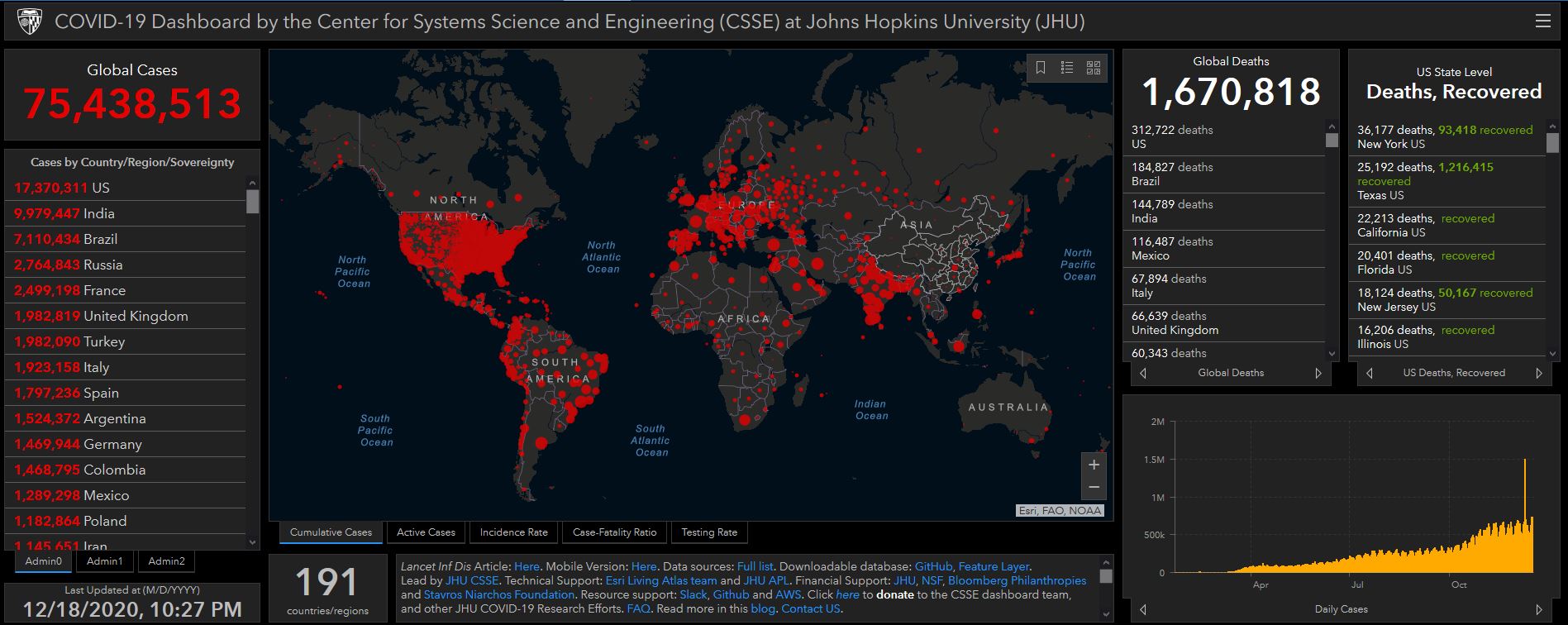Viewport: 1568px width, 625px height.
Task: Open the Esri Living Atlas team link
Action: 660,581
